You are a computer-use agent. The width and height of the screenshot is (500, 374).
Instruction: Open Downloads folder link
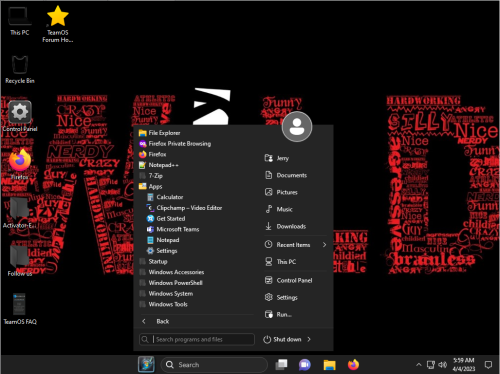pyautogui.click(x=285, y=226)
